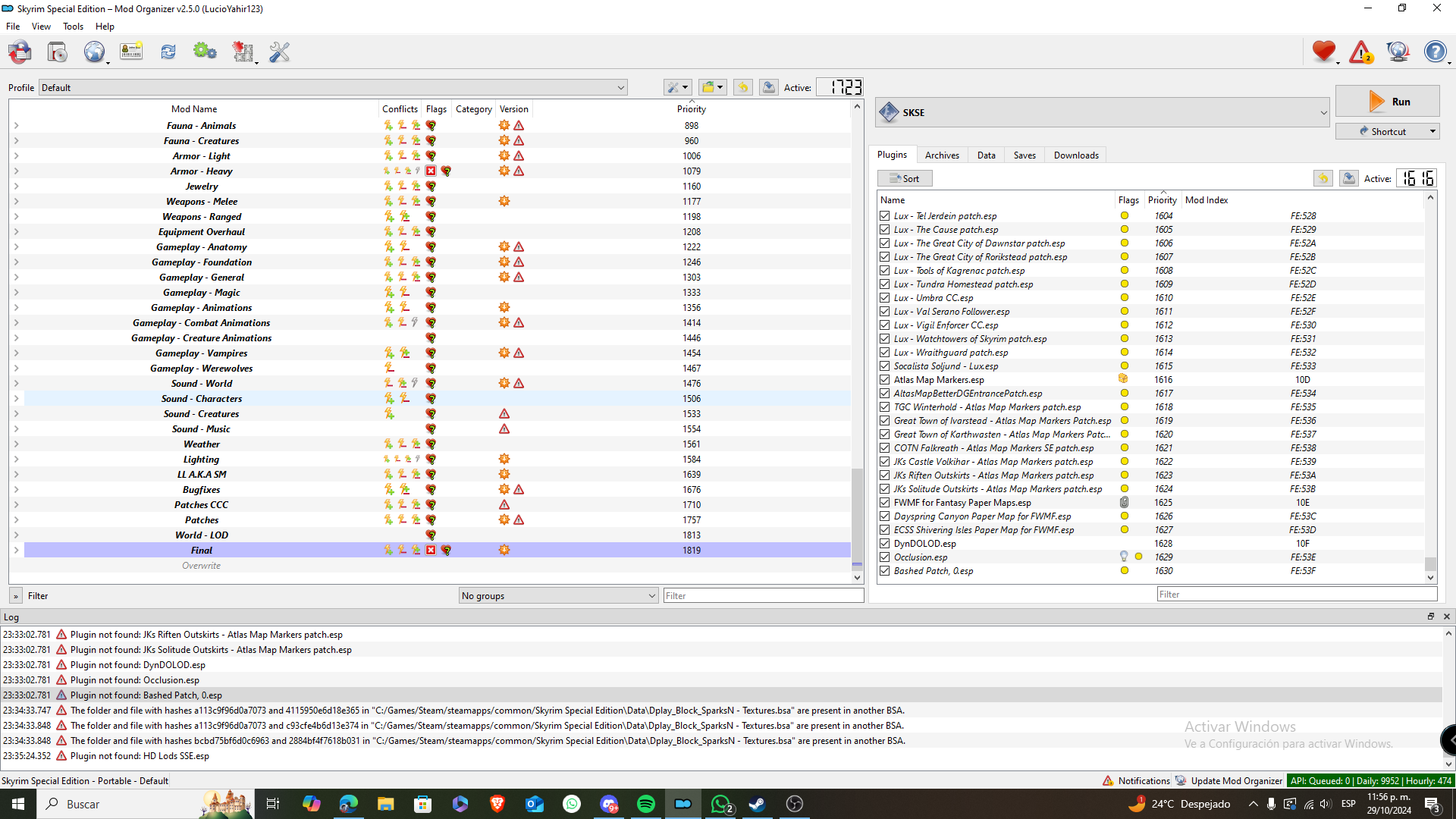This screenshot has height=819, width=1456.
Task: Focus the plugins Filter field
Action: [x=1297, y=595]
